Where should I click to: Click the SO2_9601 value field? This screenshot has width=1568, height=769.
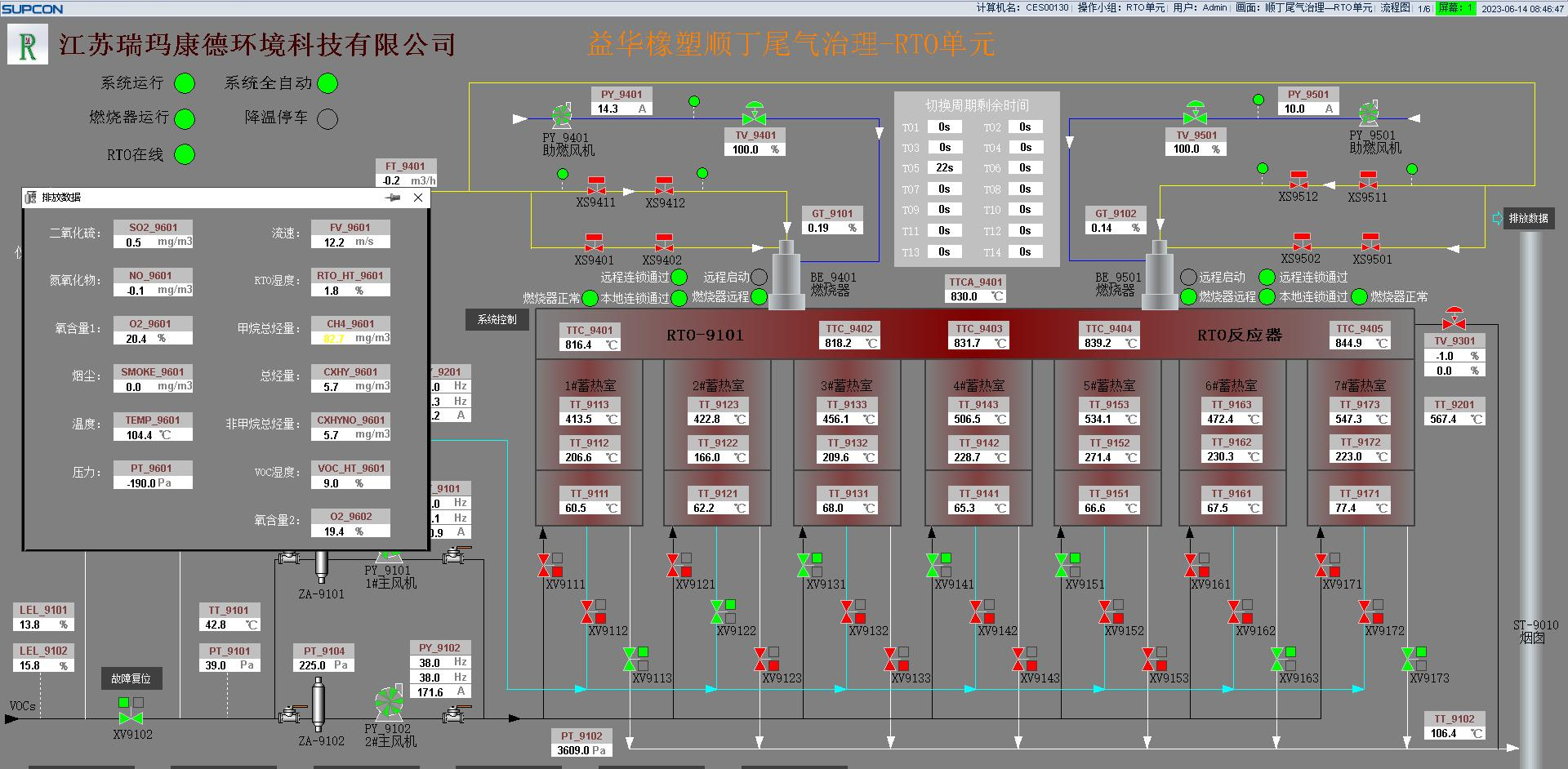pyautogui.click(x=154, y=242)
